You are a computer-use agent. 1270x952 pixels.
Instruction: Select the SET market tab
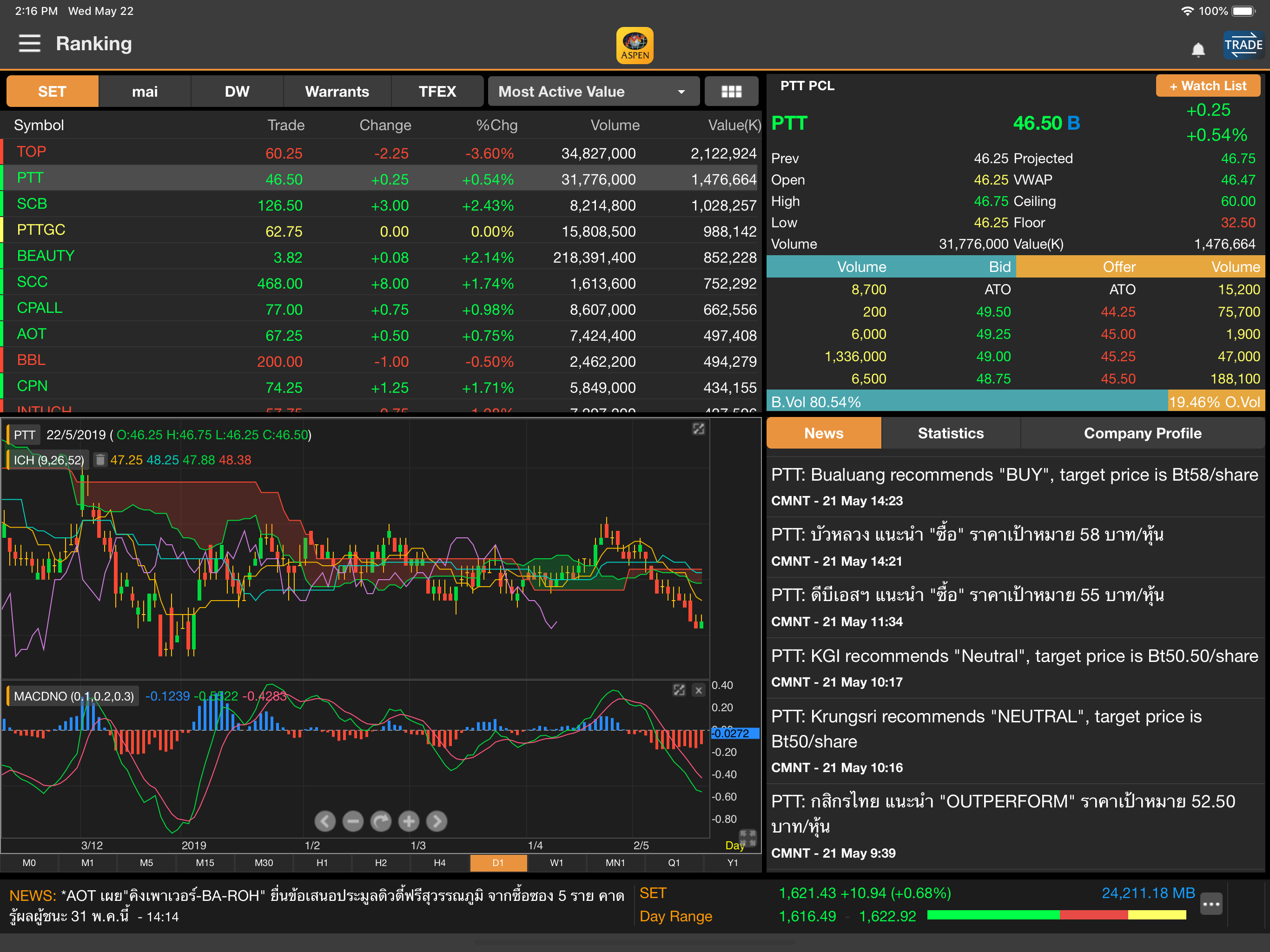click(x=52, y=91)
